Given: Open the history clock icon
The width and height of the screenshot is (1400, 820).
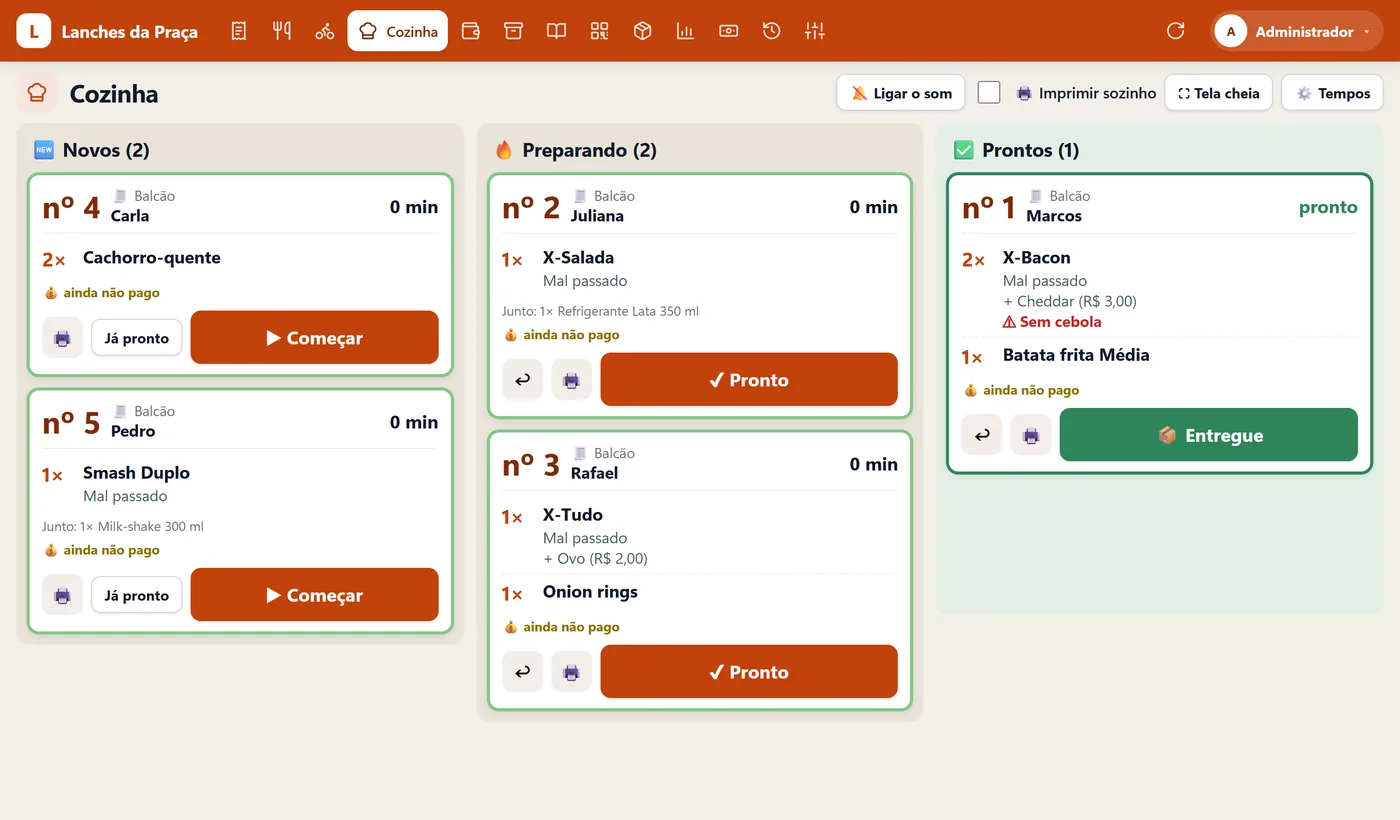Looking at the screenshot, I should [x=771, y=31].
